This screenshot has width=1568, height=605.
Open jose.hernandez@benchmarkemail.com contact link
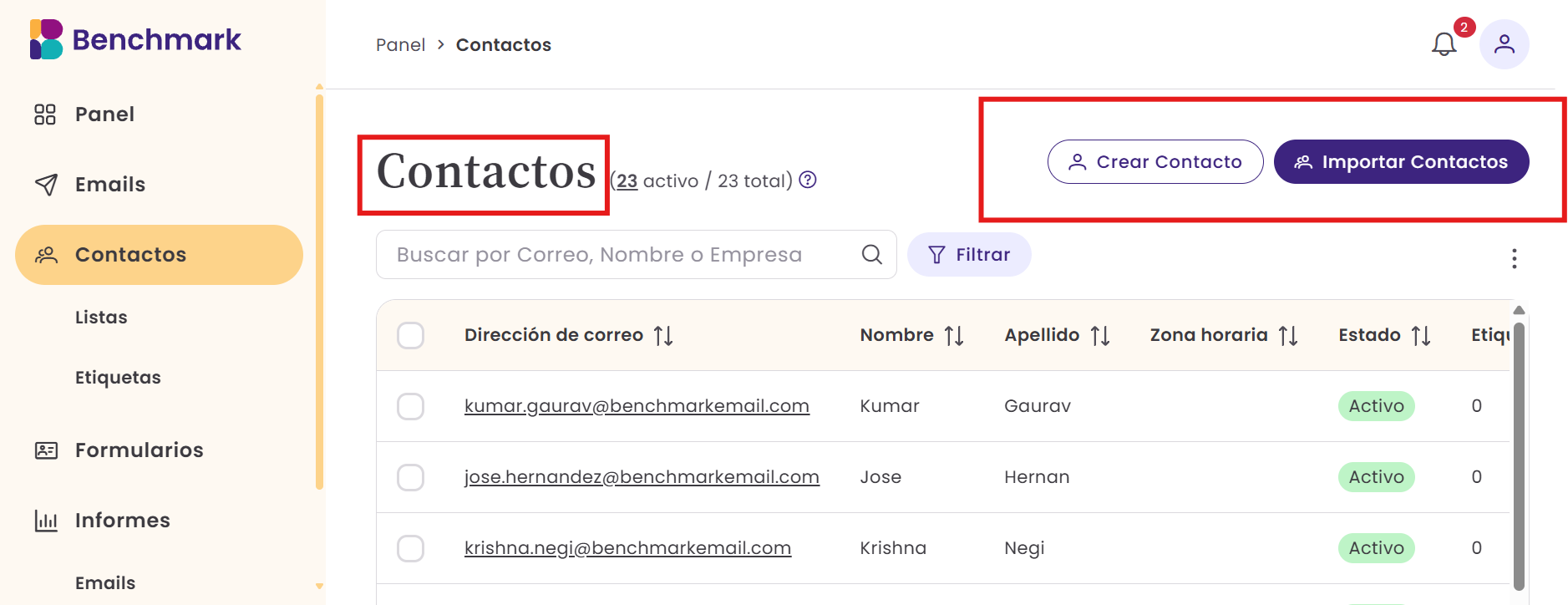click(642, 477)
